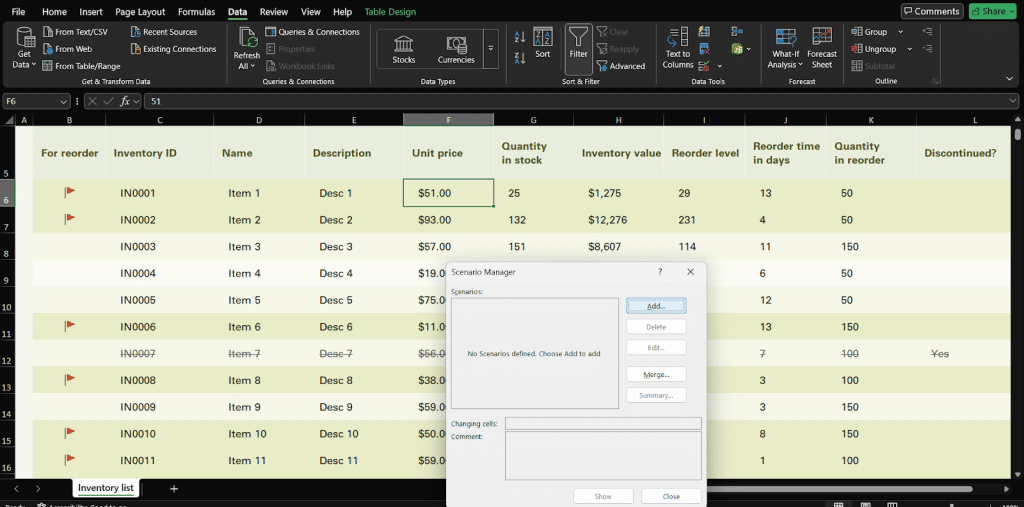Click the Remove Duplicates icon

[x=704, y=48]
